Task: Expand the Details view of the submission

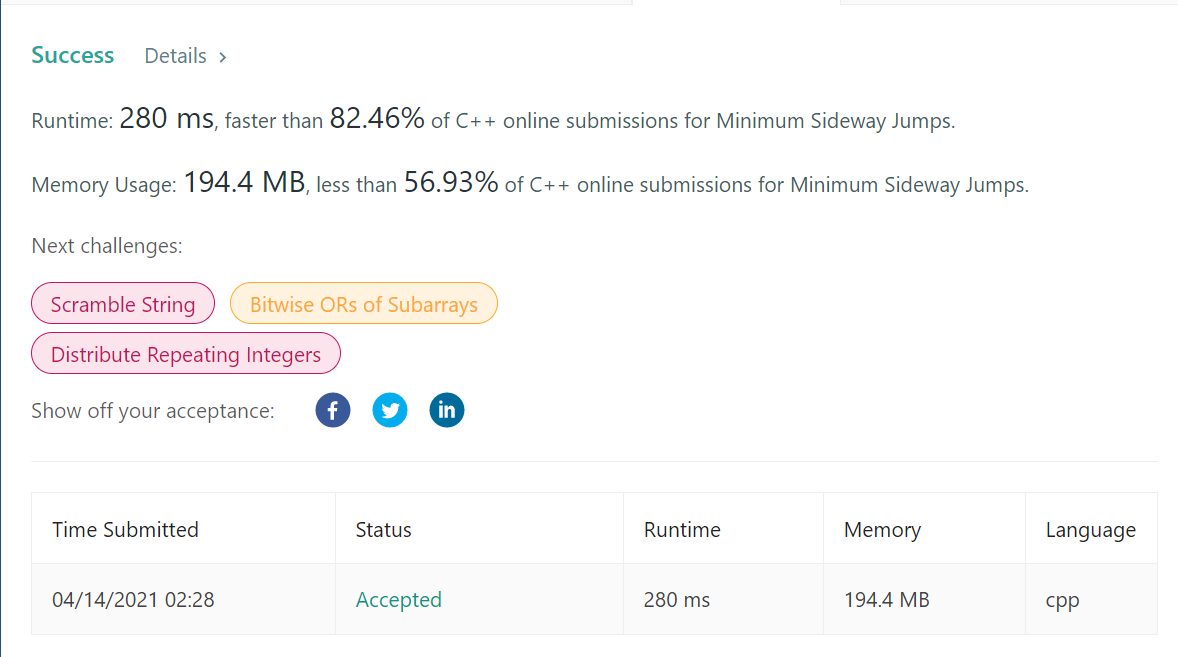Action: coord(175,56)
